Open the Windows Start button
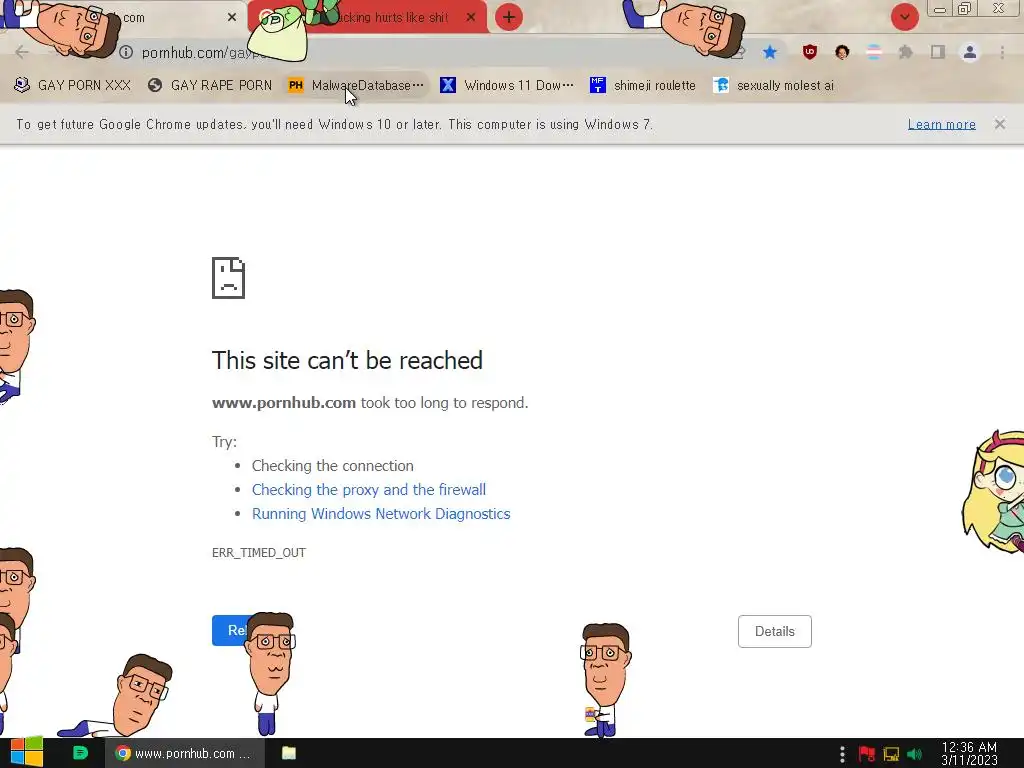 pos(27,753)
